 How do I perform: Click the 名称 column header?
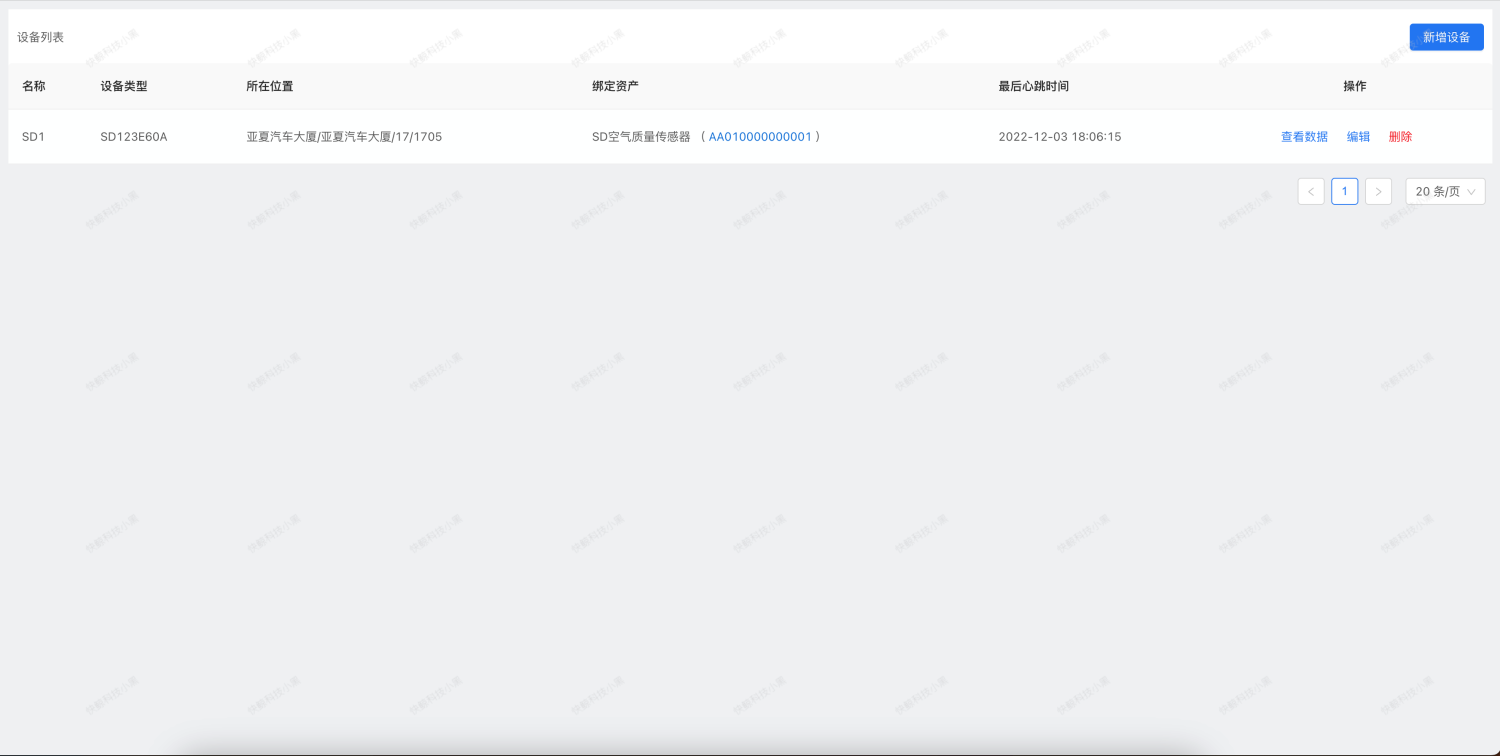34,86
